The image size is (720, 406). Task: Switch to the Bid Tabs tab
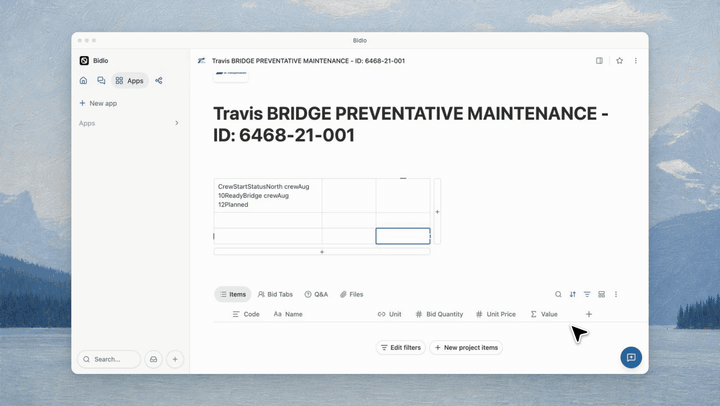(x=275, y=294)
